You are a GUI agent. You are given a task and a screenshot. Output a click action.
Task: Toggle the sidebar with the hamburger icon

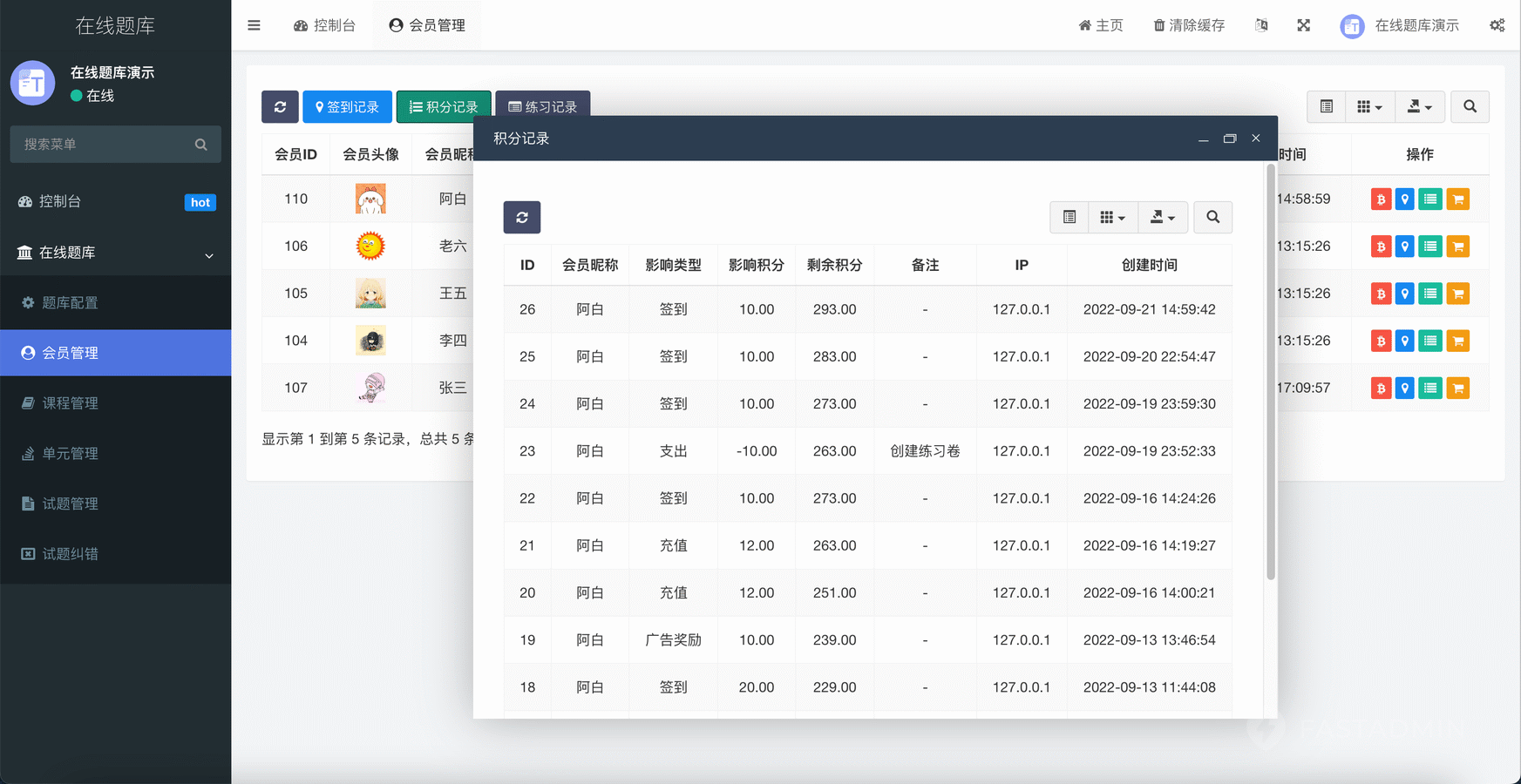pos(254,25)
